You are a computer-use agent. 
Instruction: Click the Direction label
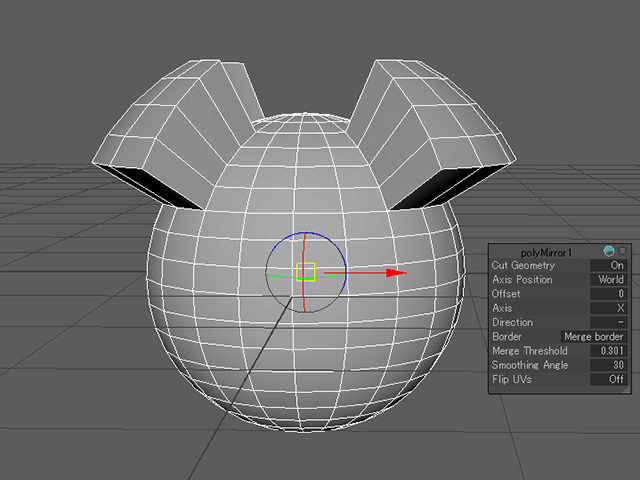point(512,322)
